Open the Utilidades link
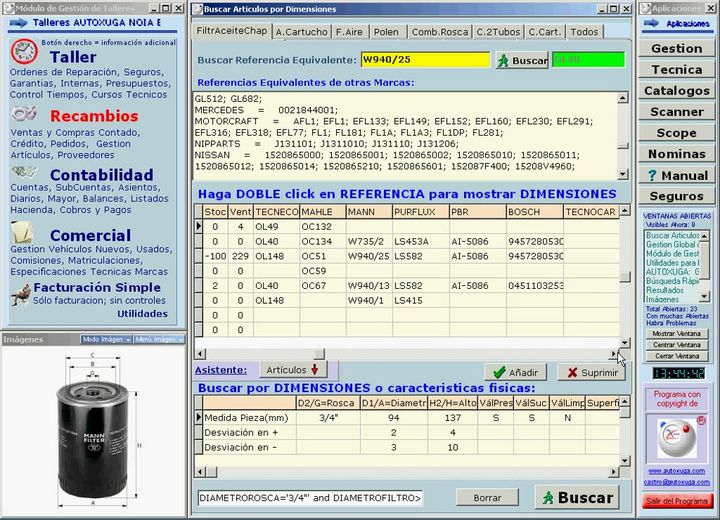720x520 pixels. coord(142,314)
